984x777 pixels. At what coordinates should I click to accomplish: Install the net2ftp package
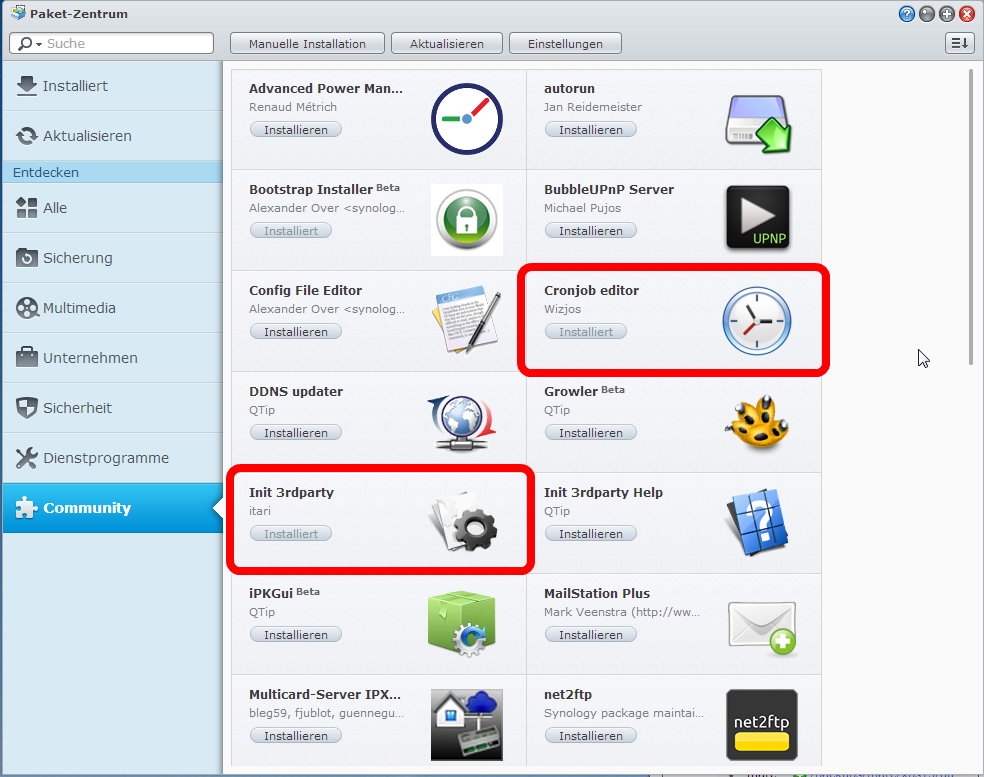tap(591, 736)
